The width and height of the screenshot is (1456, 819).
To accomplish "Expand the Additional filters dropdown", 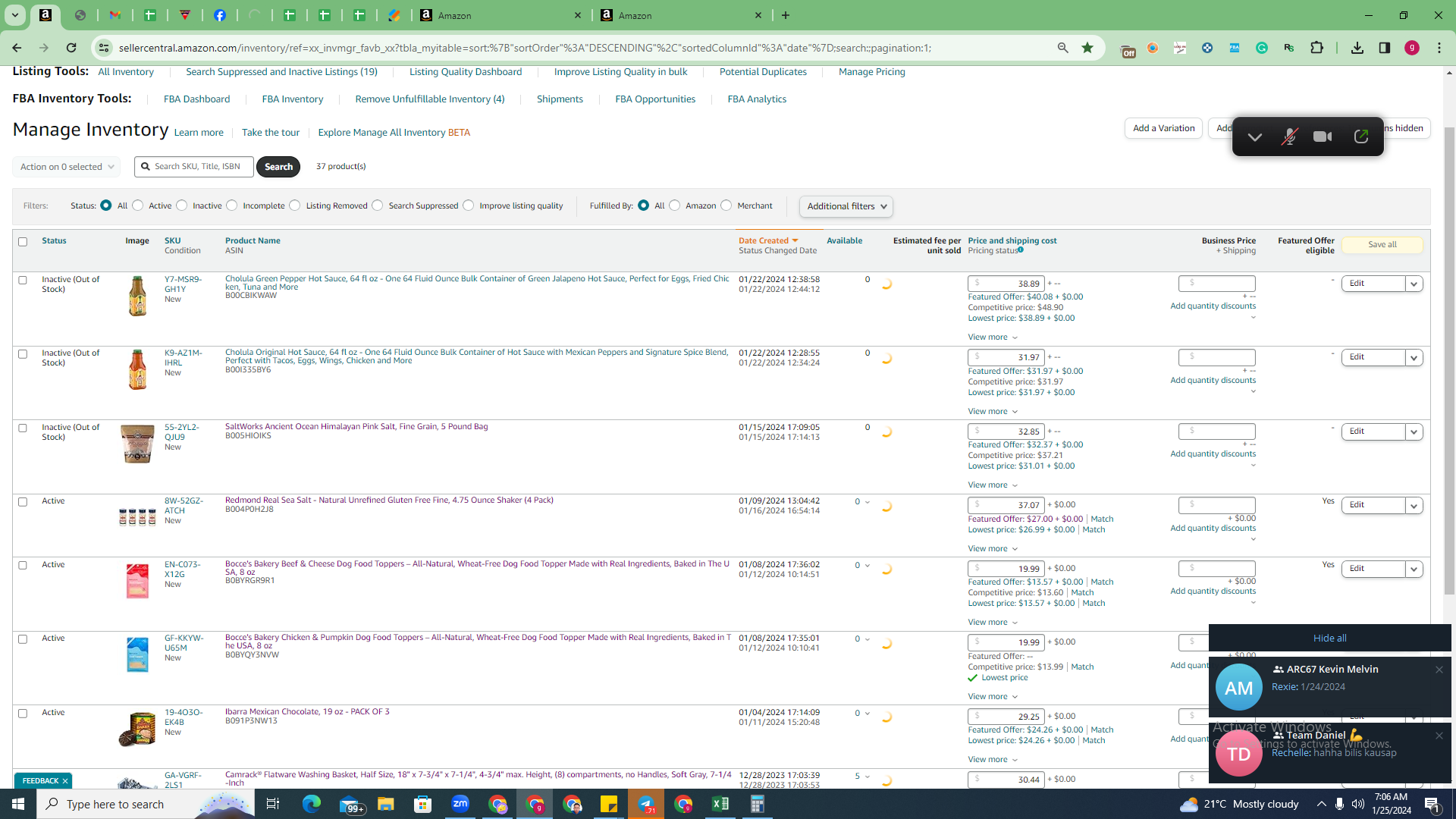I will pyautogui.click(x=846, y=206).
